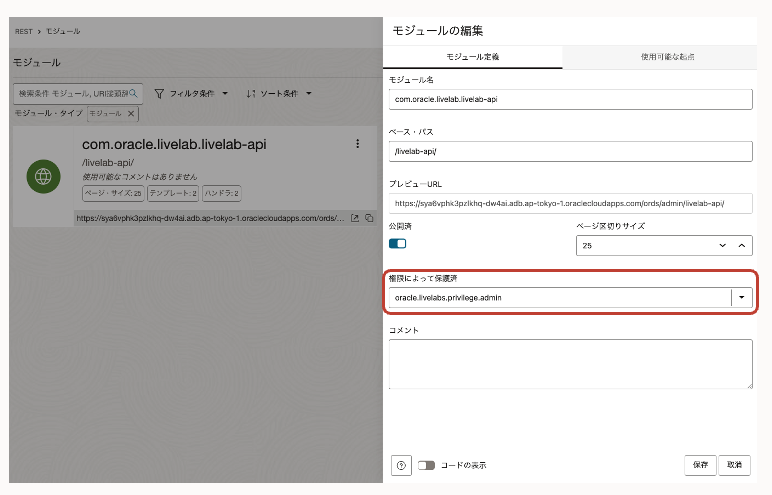Click the ベース・パス input field
This screenshot has width=772, height=495.
[x=571, y=151]
